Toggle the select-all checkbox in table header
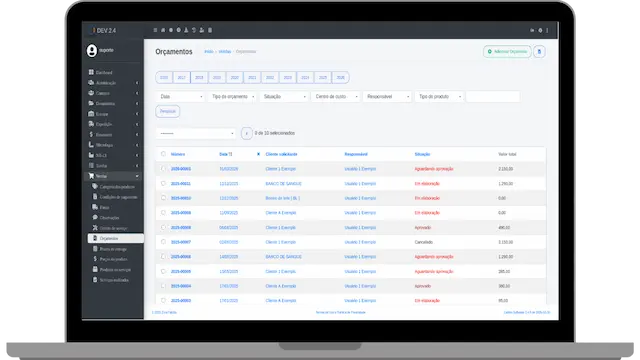 (x=163, y=154)
